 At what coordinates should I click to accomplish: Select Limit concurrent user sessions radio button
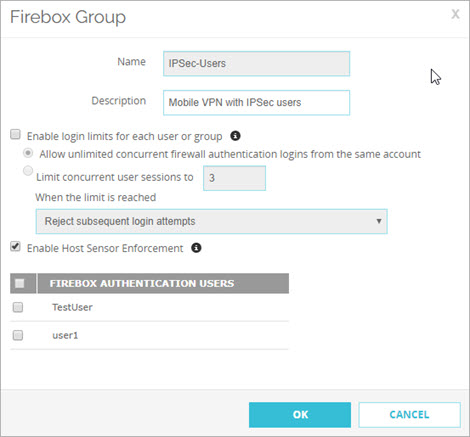[x=28, y=171]
